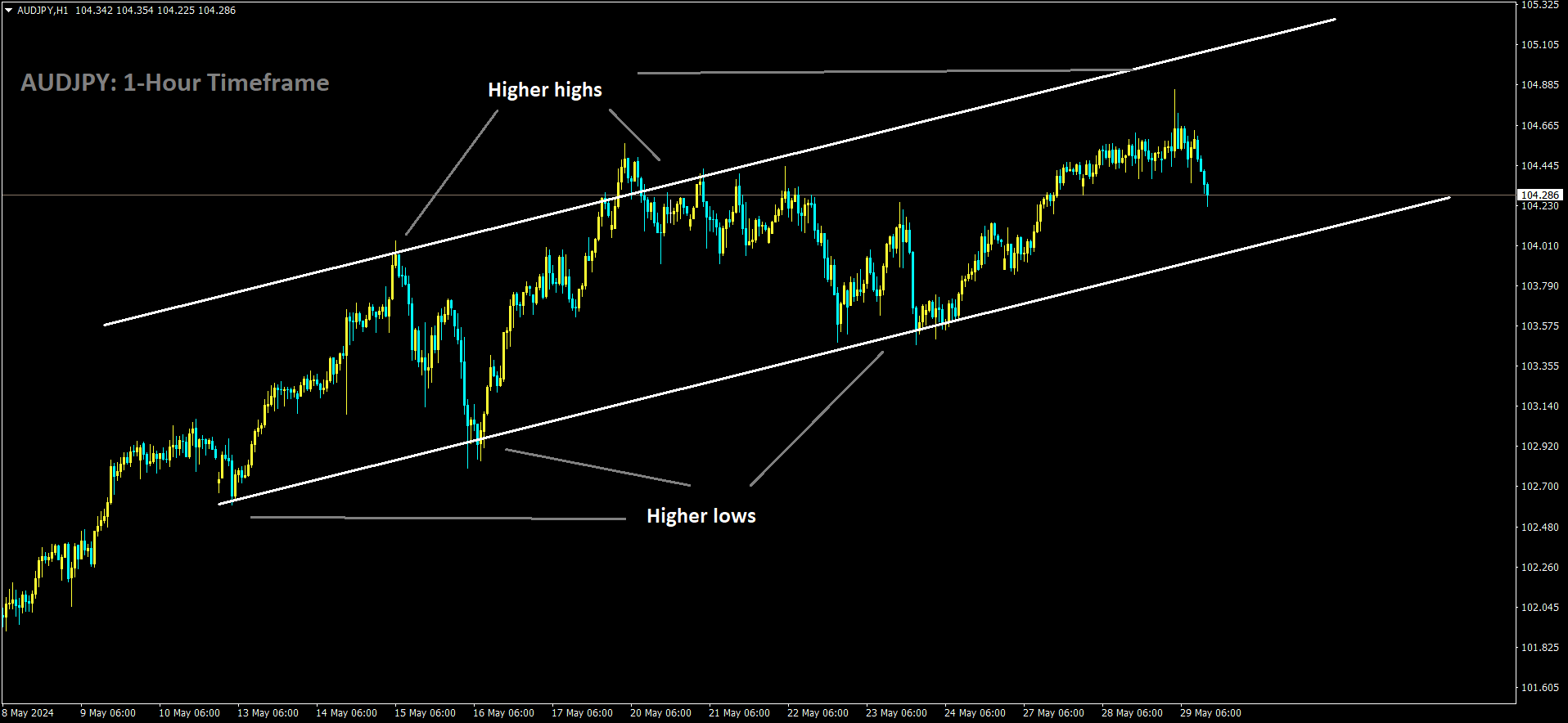Select the '20 May 06:00' time label
This screenshot has width=1568, height=723.
660,713
